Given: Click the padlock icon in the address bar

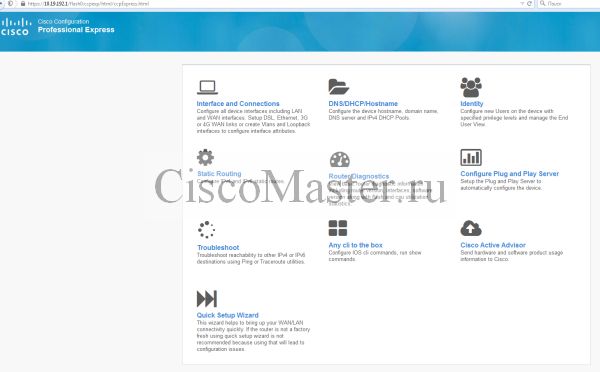Looking at the screenshot, I should pyautogui.click(x=23, y=3).
